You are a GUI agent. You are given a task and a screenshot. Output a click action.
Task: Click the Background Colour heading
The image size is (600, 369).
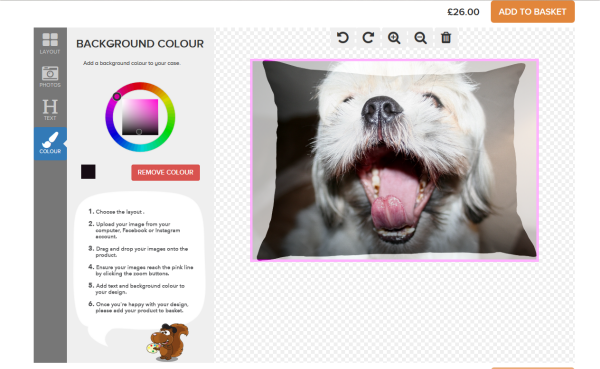click(x=140, y=44)
